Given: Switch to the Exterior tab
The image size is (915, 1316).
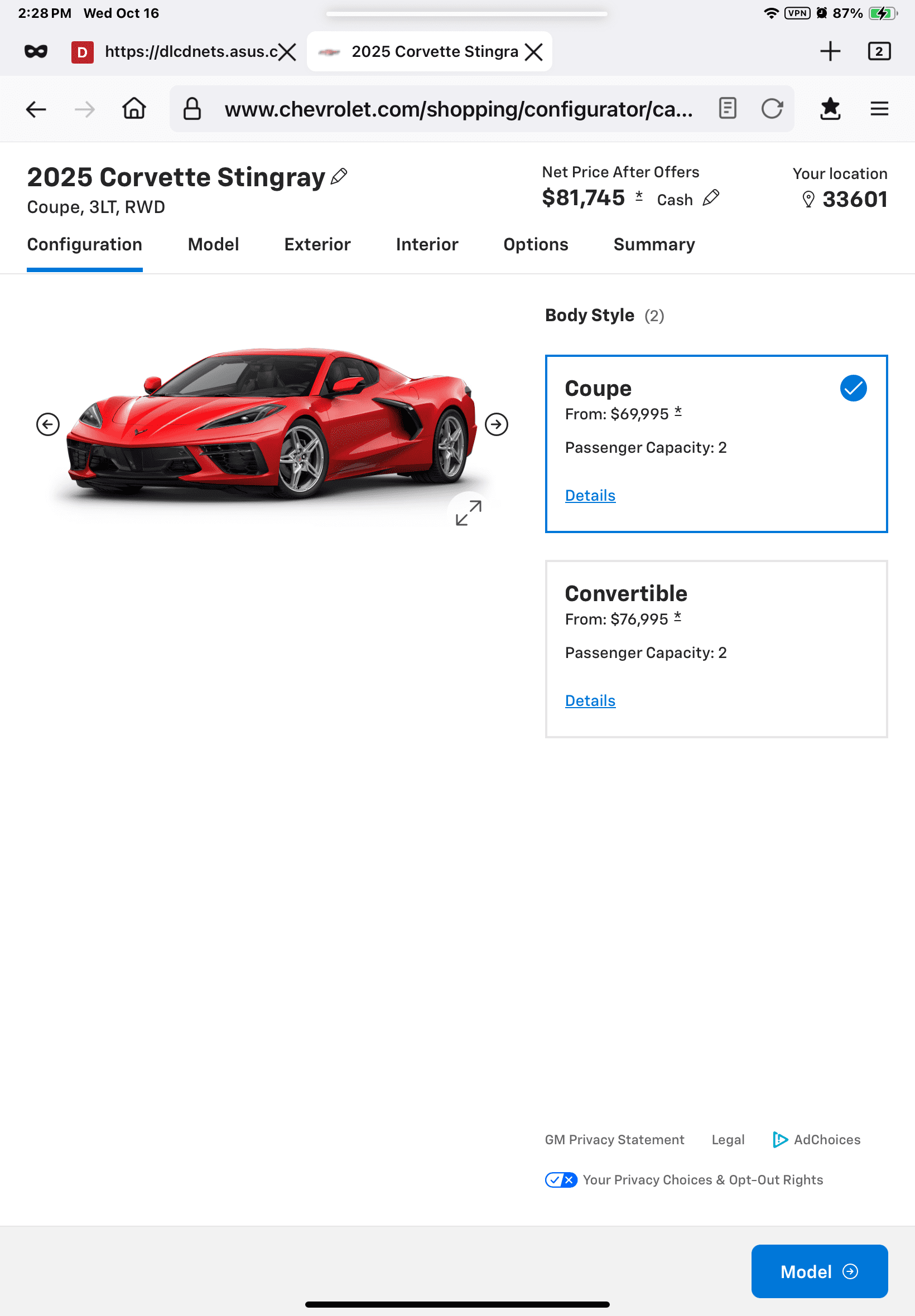Looking at the screenshot, I should point(317,245).
